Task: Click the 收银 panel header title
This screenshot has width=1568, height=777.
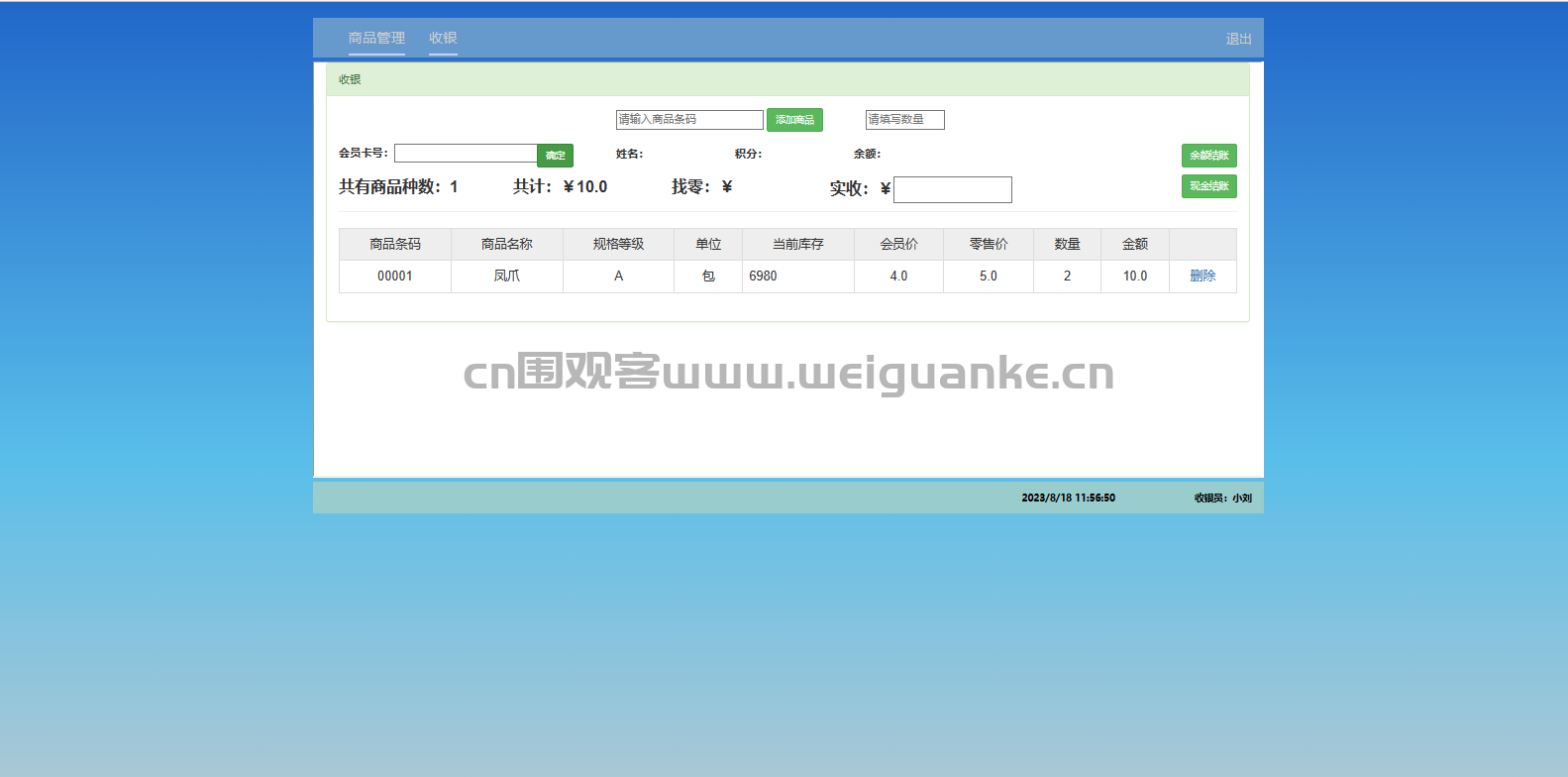Action: point(350,79)
